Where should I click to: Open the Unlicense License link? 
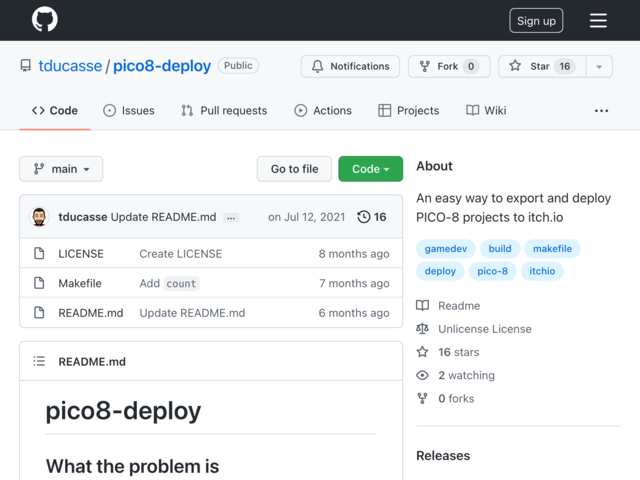pyautogui.click(x=485, y=329)
